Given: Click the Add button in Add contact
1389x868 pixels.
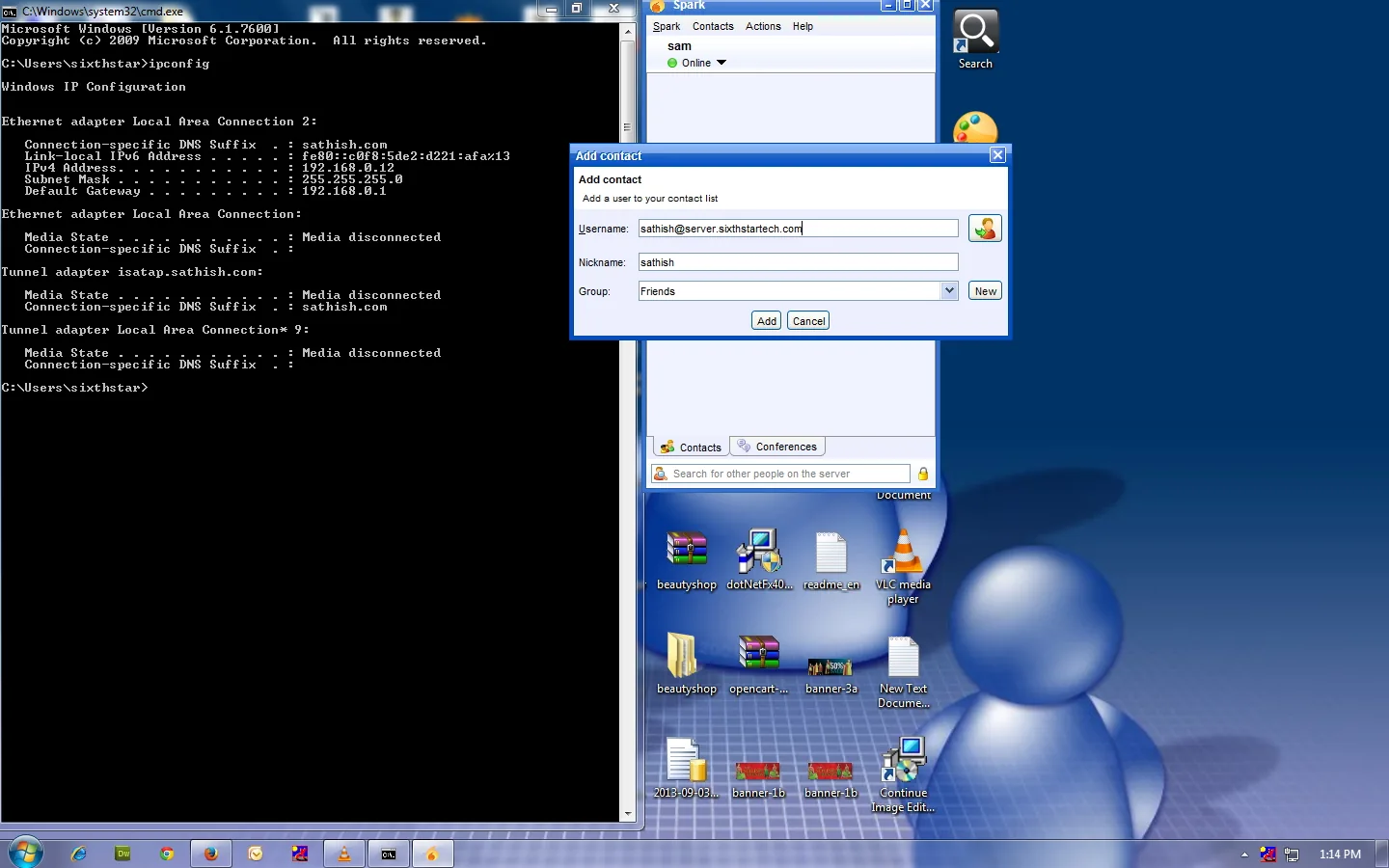Looking at the screenshot, I should (767, 321).
